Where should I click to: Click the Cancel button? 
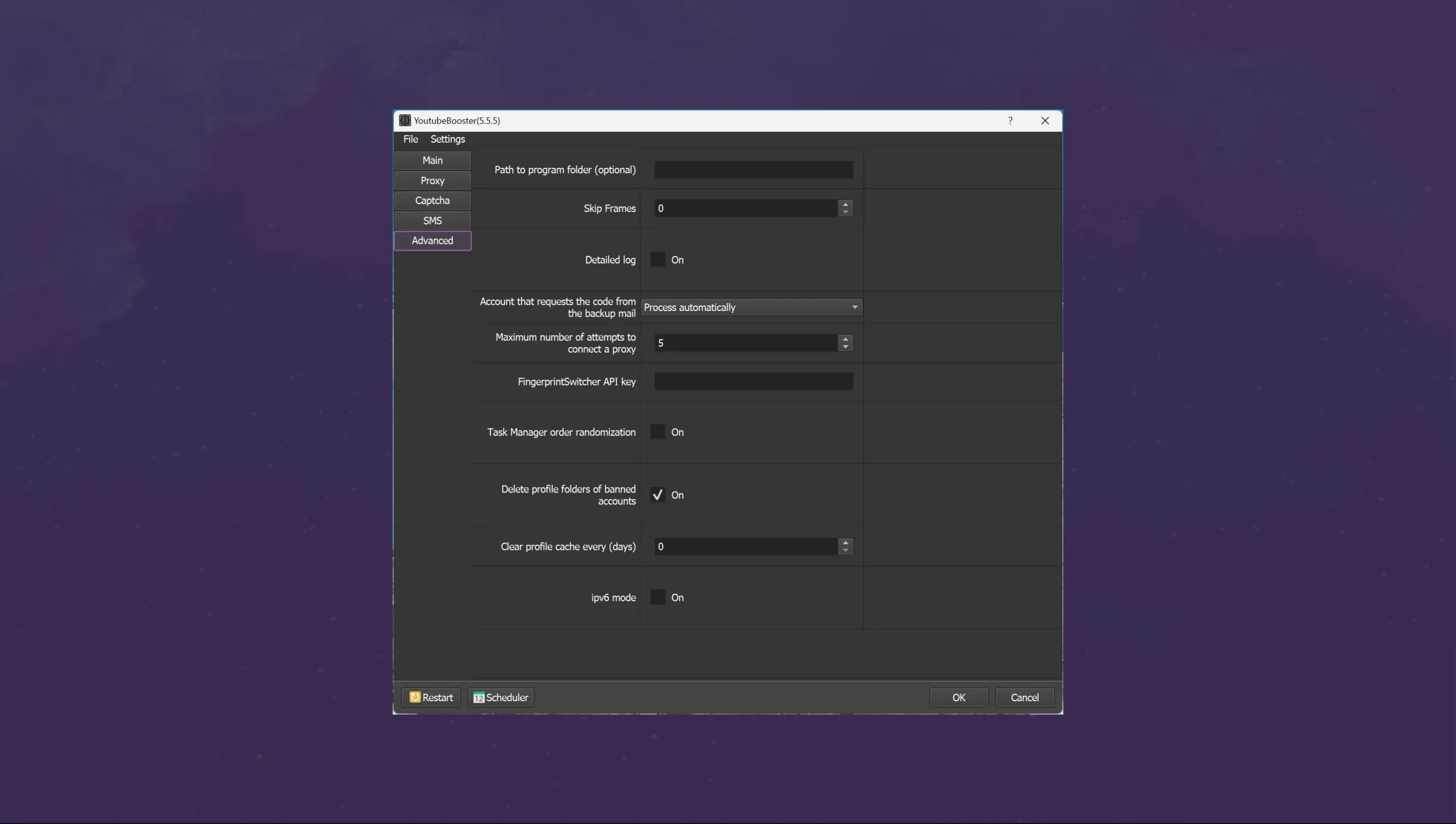point(1024,698)
